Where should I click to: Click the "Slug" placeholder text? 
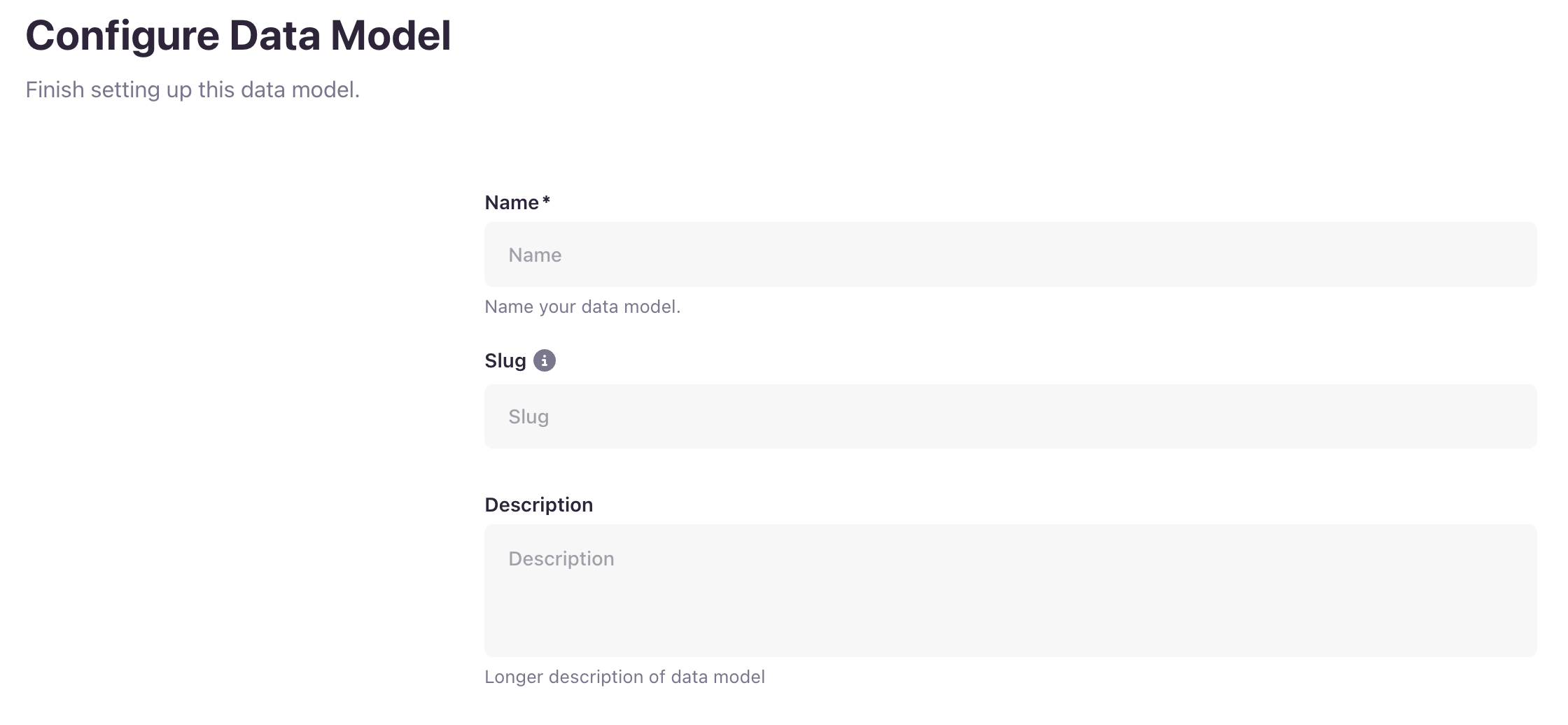(x=528, y=416)
